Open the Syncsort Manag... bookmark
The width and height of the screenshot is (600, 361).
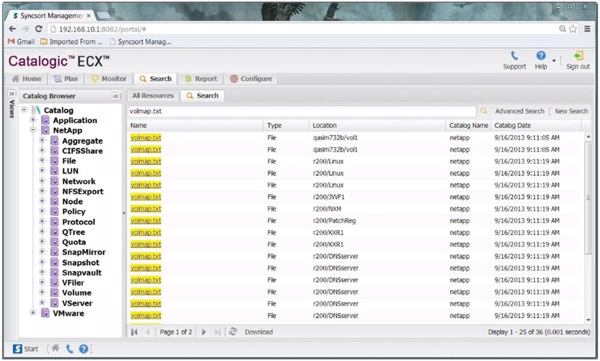point(140,42)
